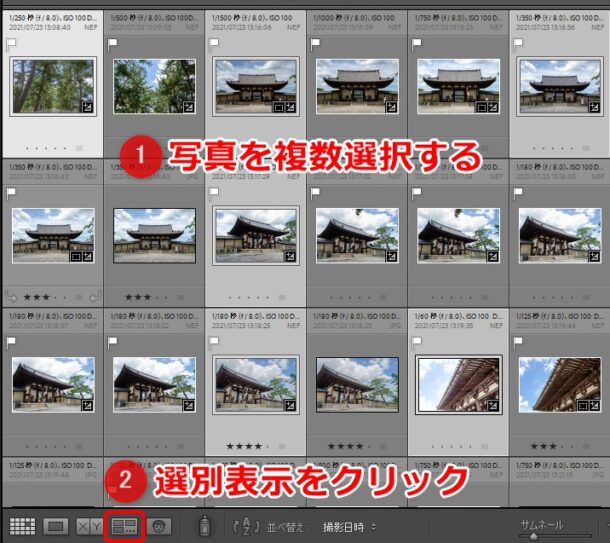Click rotate left arrow on three-star photo
The height and width of the screenshot is (543, 610).
[x=10, y=296]
